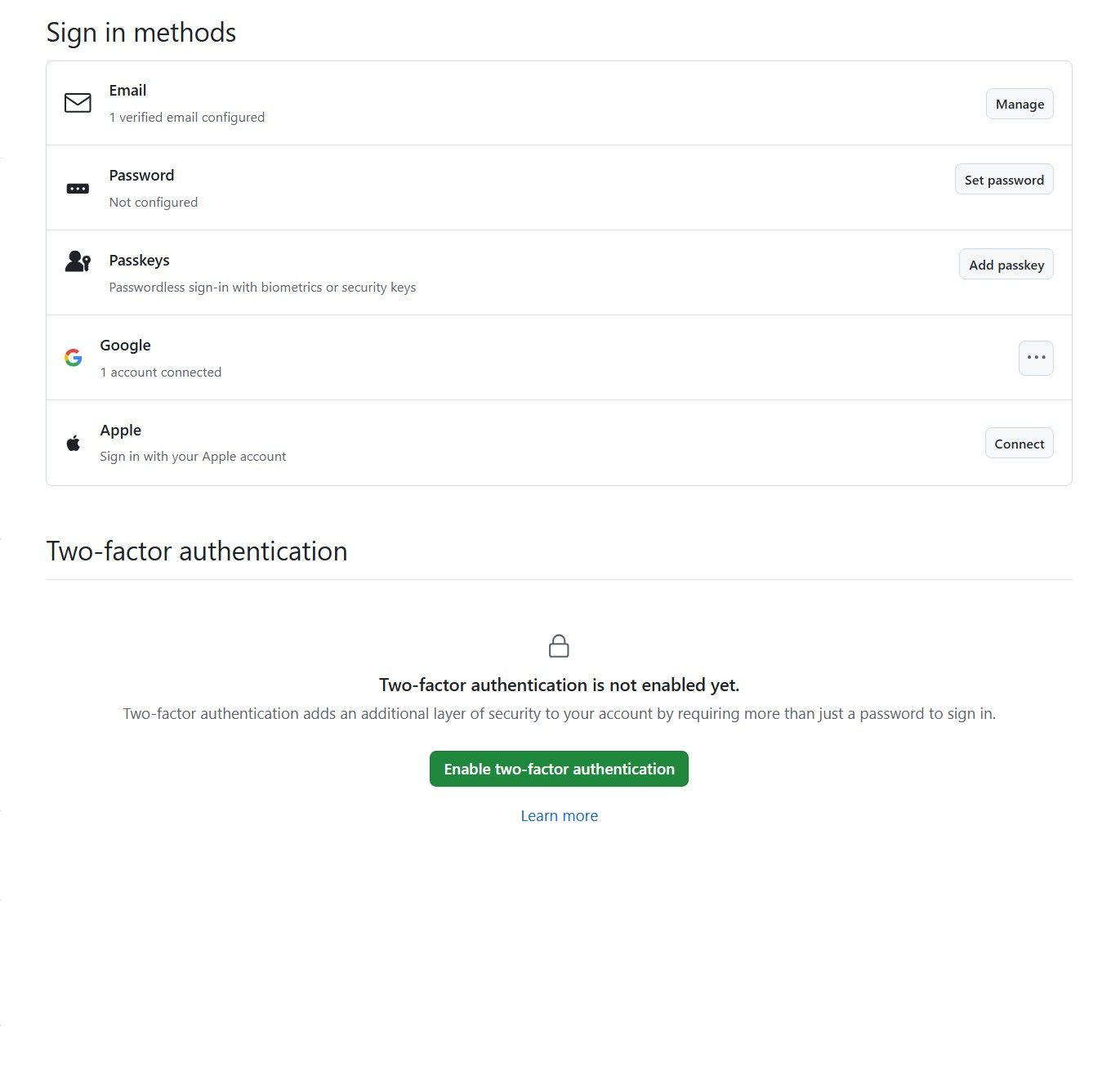Click the Sign in methods heading
The height and width of the screenshot is (1080, 1120).
coord(141,33)
